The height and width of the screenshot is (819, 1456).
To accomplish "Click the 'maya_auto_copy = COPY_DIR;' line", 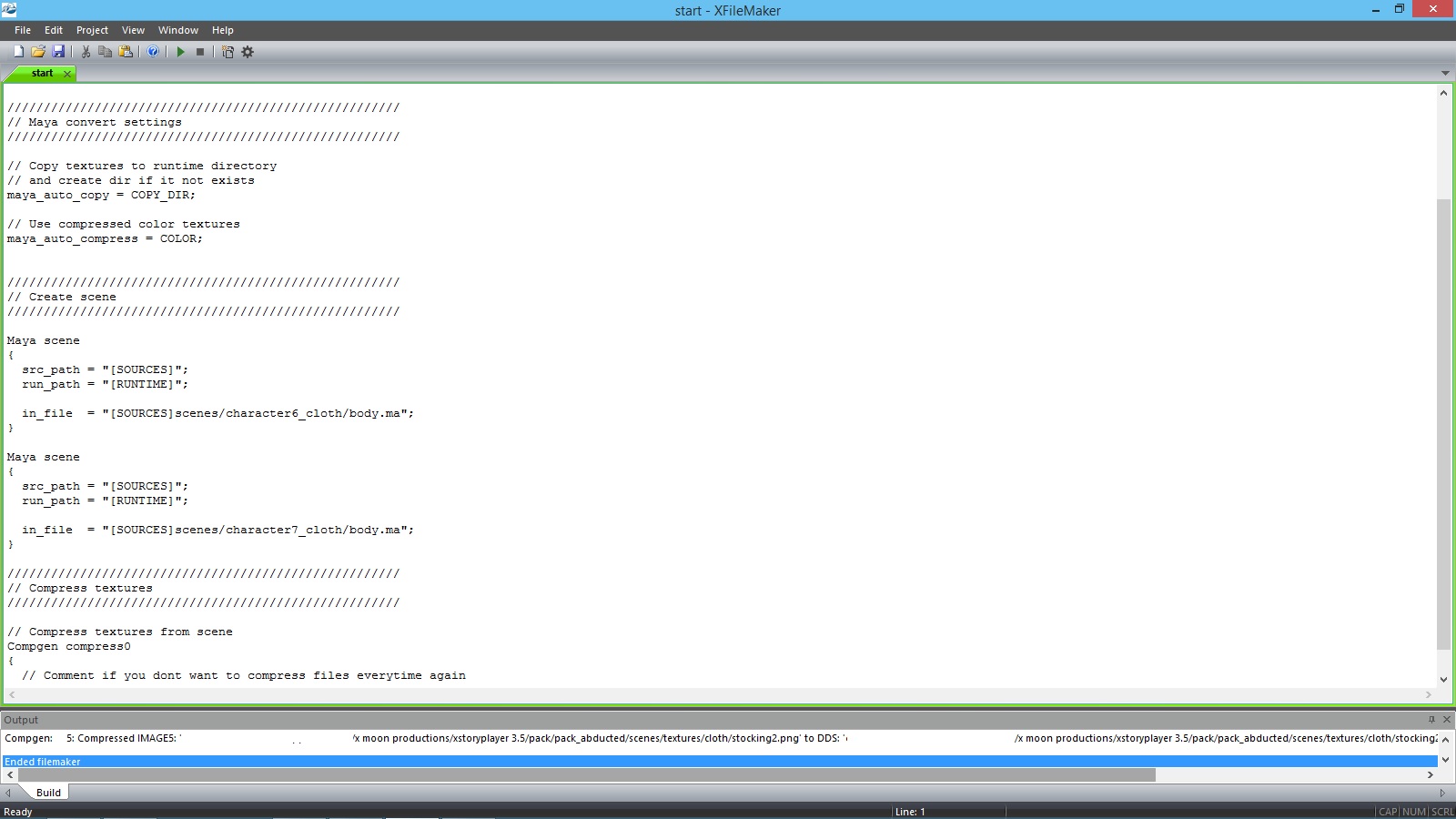I will point(101,195).
